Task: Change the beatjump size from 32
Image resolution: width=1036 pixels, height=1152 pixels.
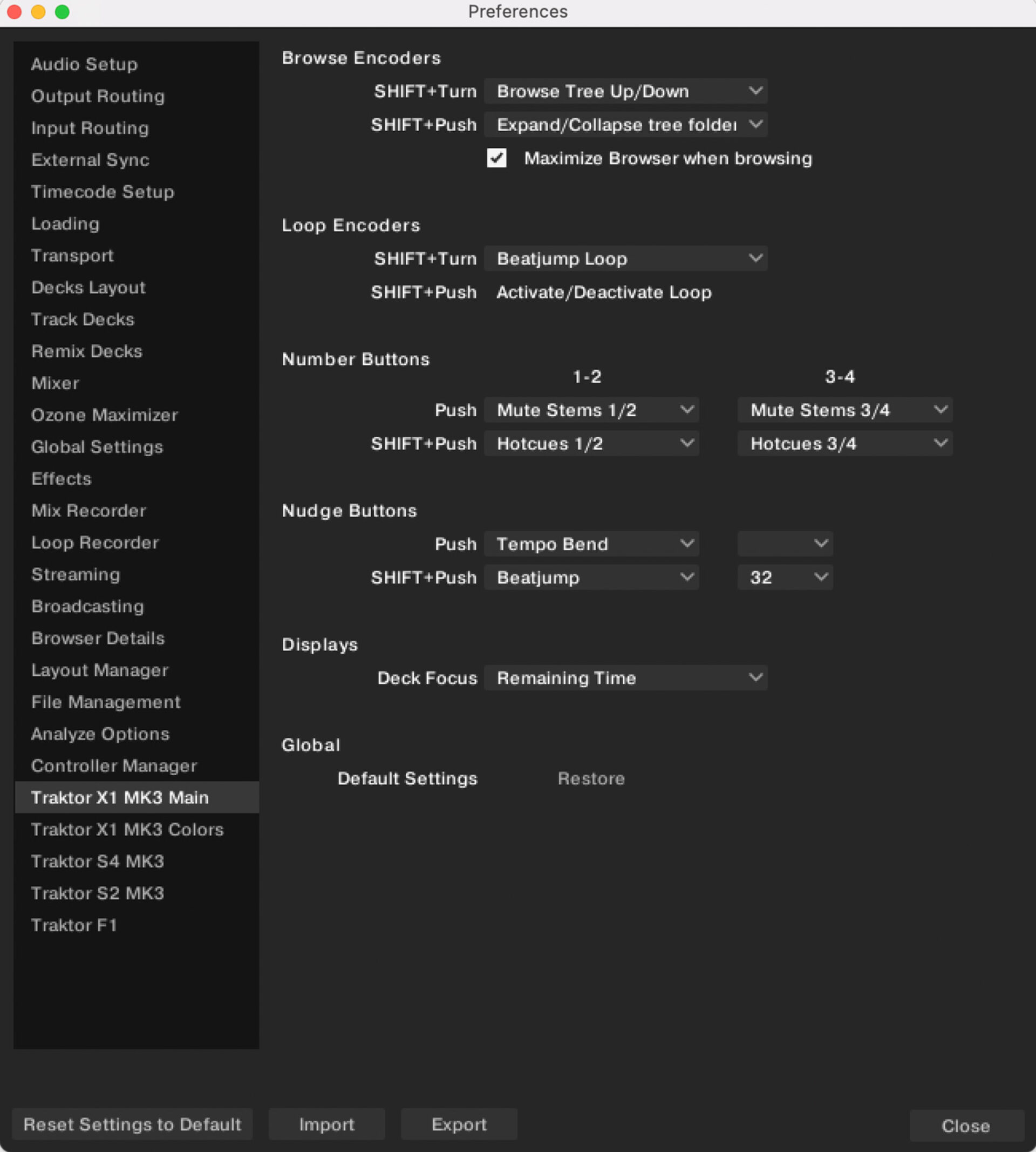Action: click(785, 578)
